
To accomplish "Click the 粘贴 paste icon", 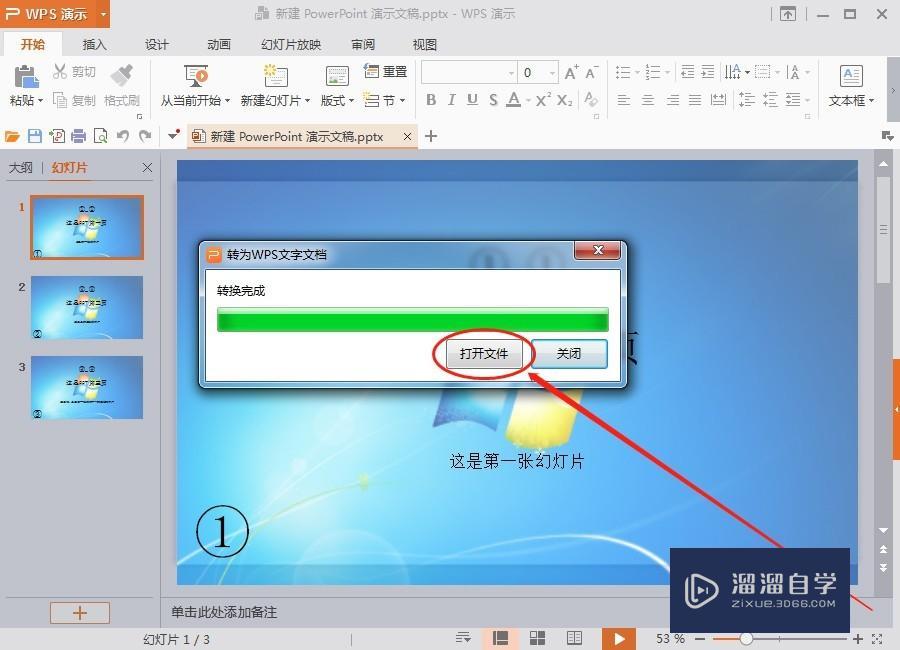I will click(x=26, y=76).
